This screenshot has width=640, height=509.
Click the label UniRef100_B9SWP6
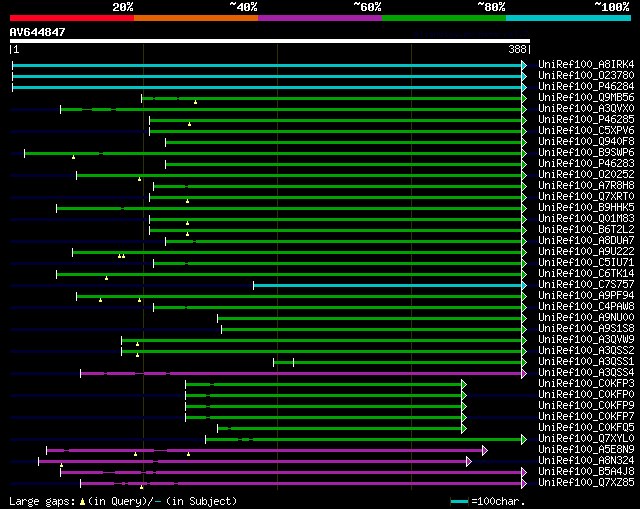[x=586, y=153]
